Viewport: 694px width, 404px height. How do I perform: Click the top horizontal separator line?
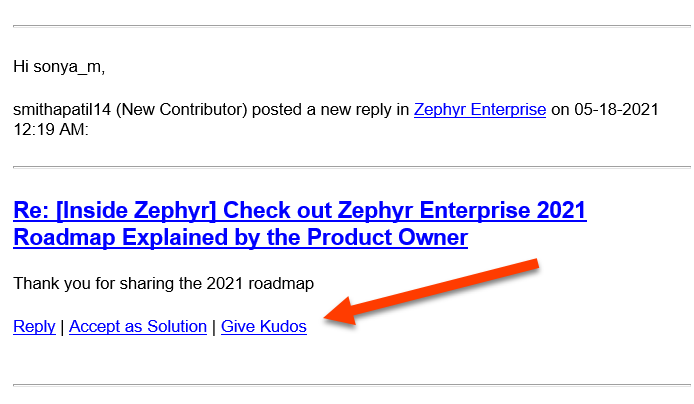pos(351,26)
